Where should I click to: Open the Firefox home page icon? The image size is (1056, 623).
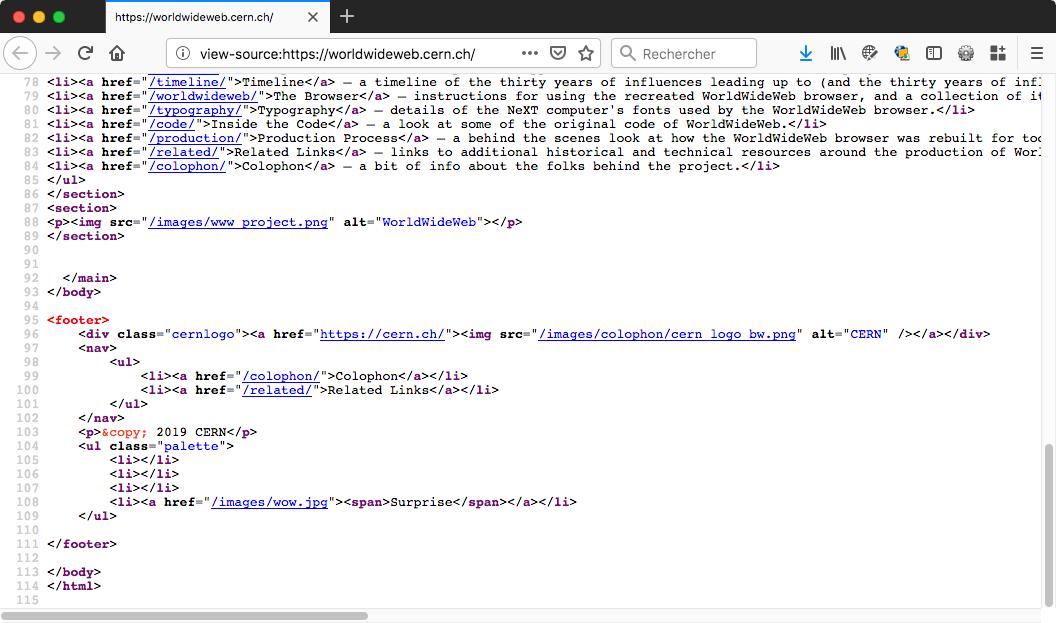click(x=117, y=53)
